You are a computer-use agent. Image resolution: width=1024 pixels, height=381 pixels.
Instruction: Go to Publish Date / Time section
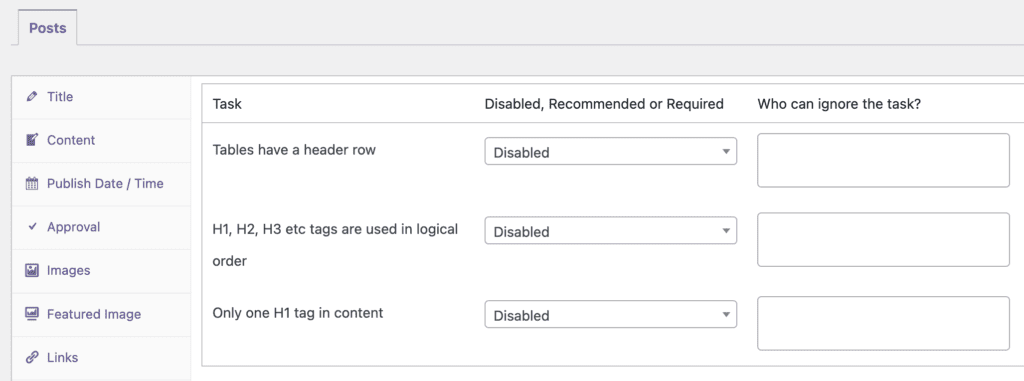pyautogui.click(x=101, y=184)
